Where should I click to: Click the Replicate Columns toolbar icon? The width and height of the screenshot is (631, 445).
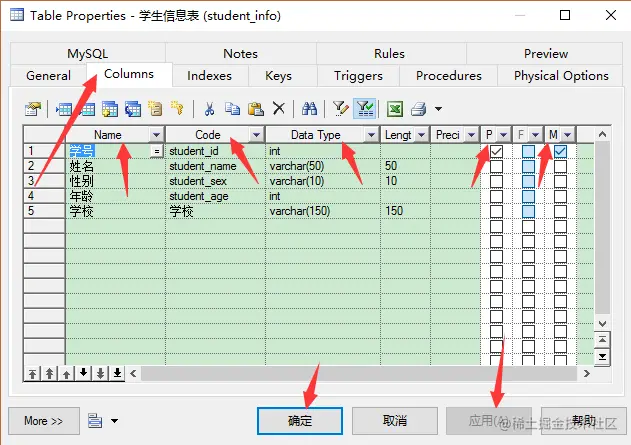click(133, 109)
